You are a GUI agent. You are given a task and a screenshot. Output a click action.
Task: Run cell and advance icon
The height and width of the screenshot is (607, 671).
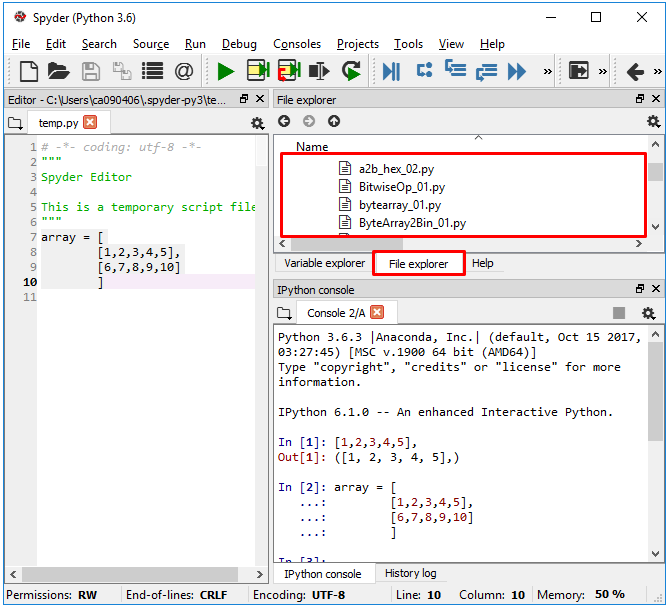coord(289,71)
